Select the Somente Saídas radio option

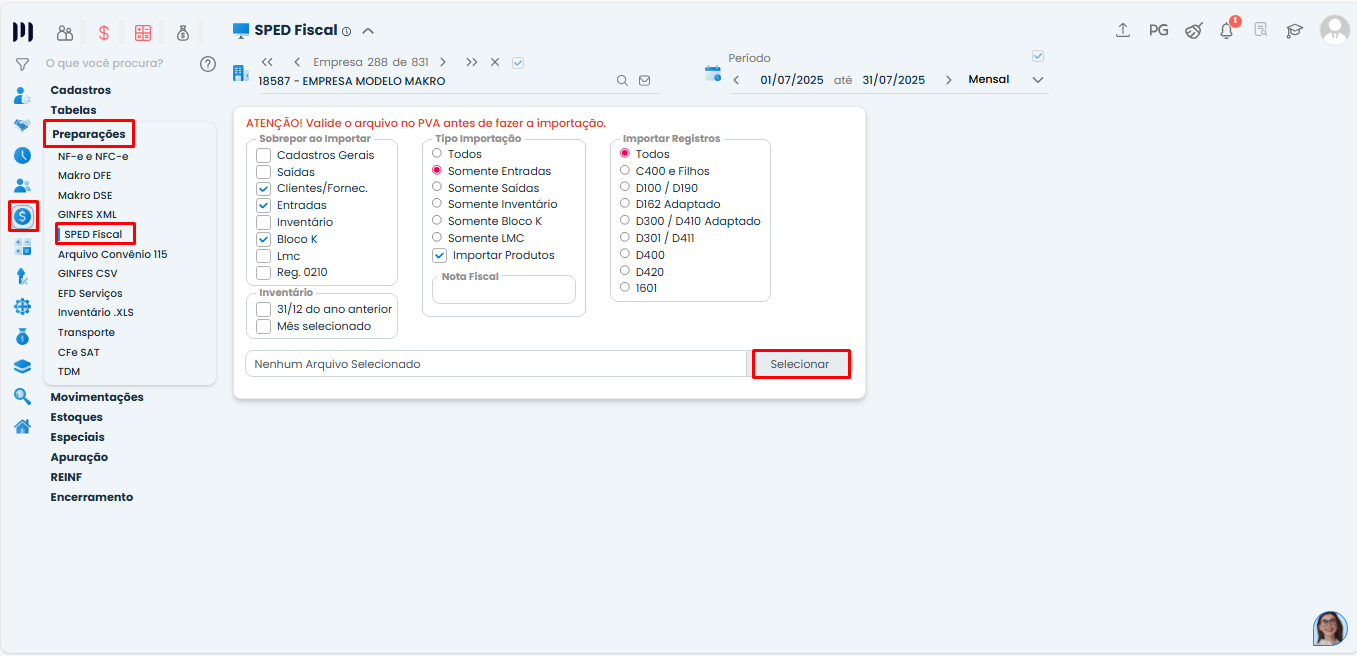(437, 187)
